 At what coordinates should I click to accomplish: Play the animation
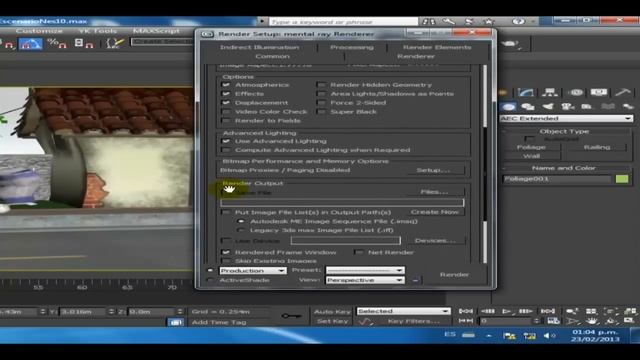tap(507, 311)
